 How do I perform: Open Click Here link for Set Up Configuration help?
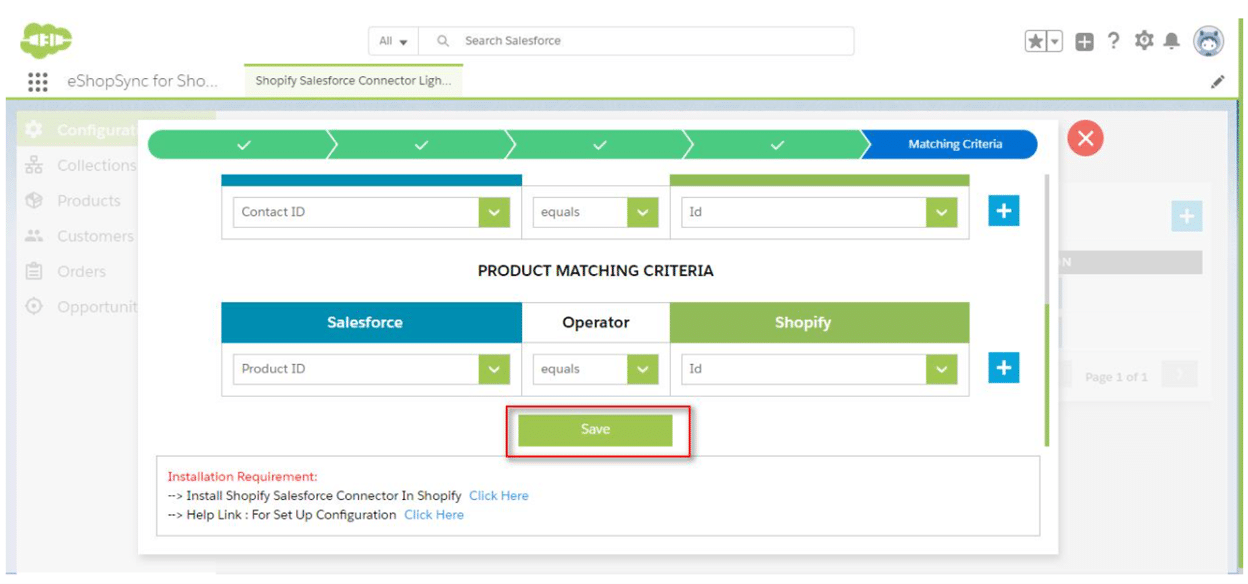[433, 515]
